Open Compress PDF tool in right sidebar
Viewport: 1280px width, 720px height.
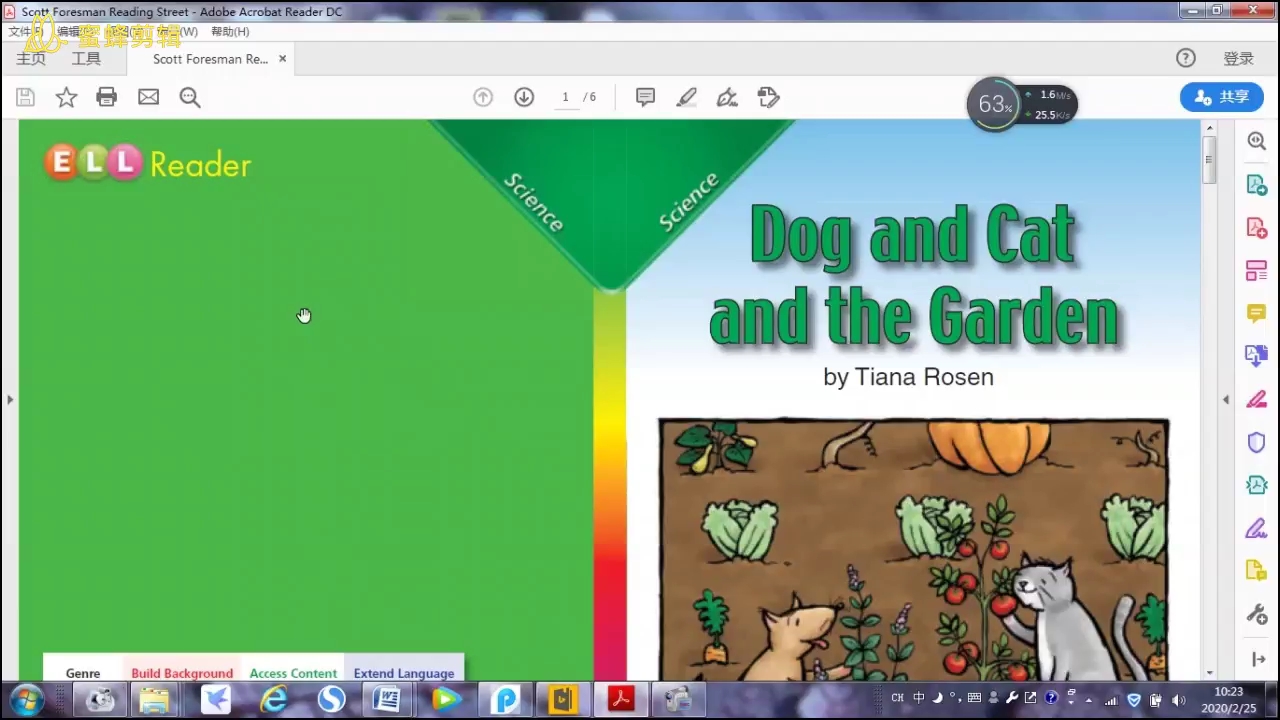pos(1257,485)
